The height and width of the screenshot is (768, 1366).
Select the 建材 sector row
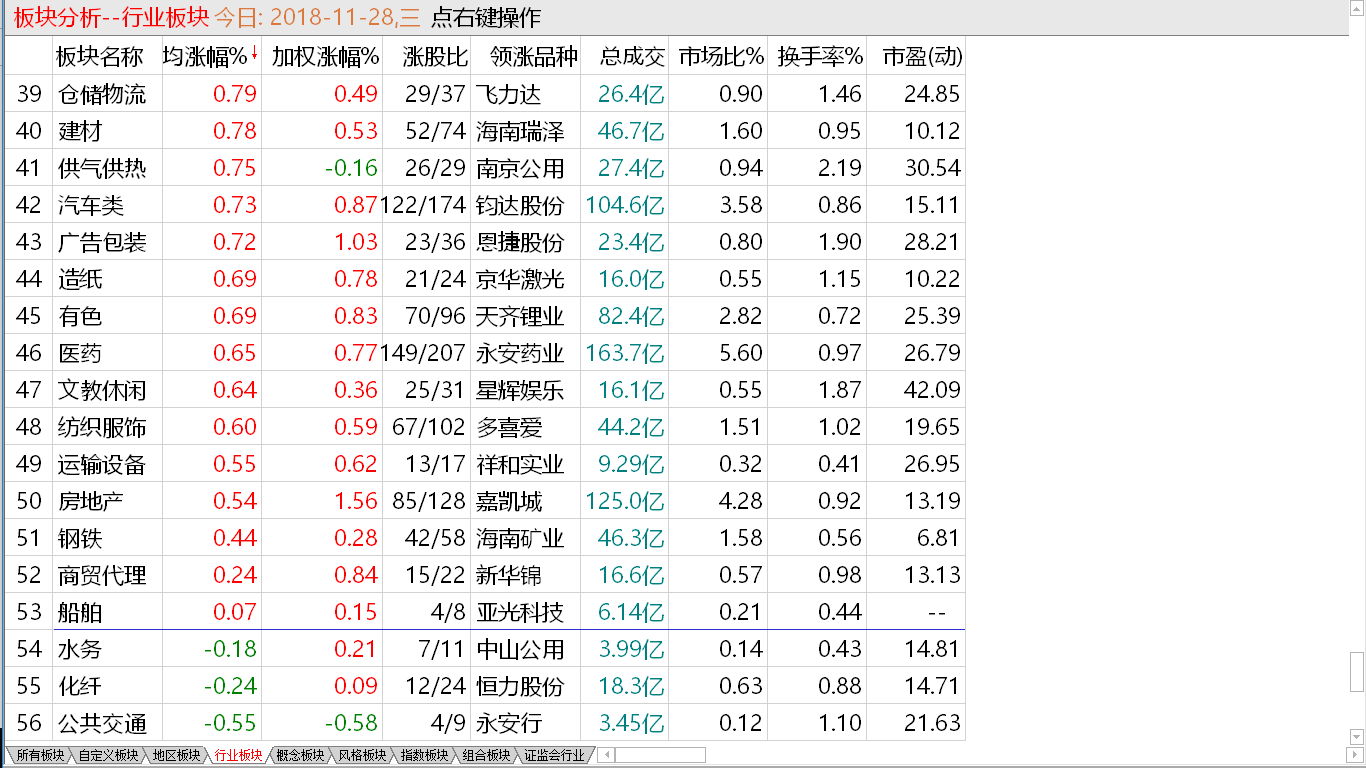[485, 131]
